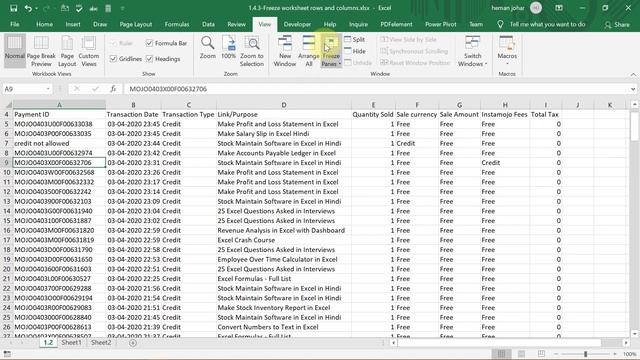Select cell 'credit not allowed'

click(x=59, y=143)
